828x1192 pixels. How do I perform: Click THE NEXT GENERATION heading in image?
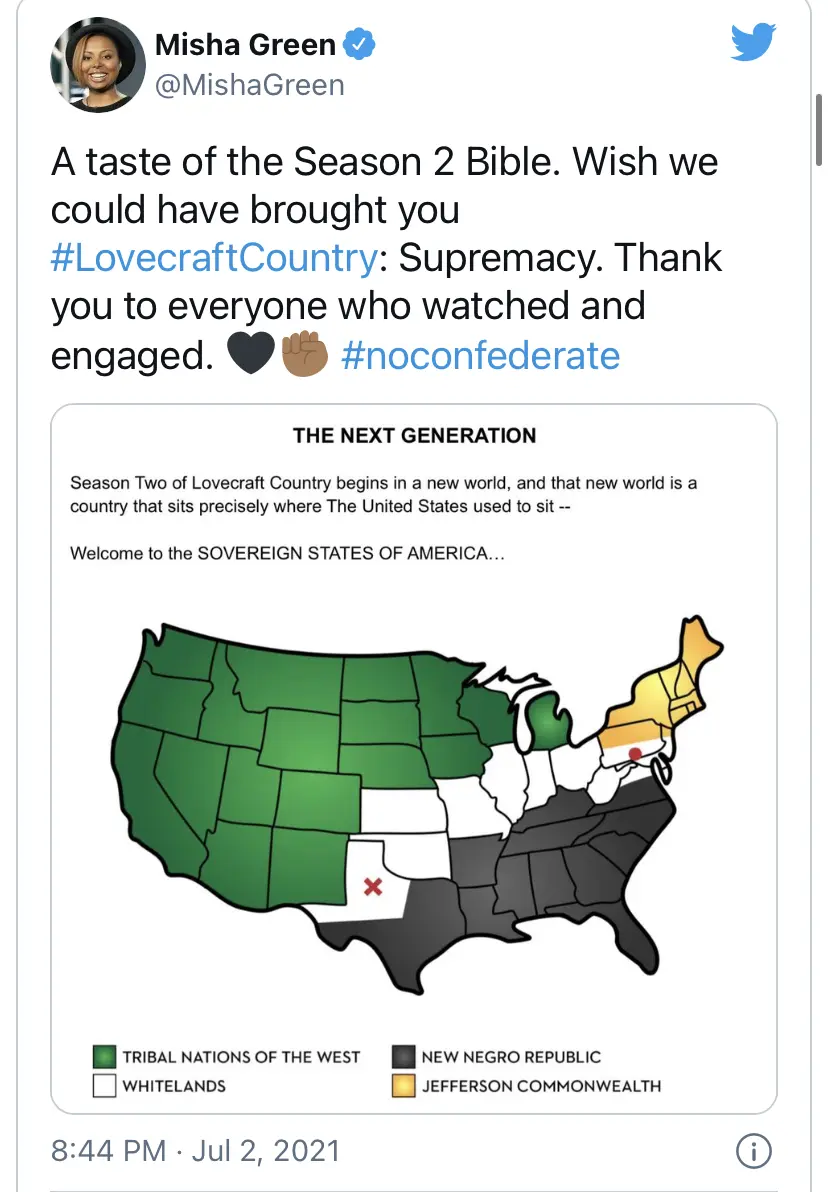tap(414, 435)
